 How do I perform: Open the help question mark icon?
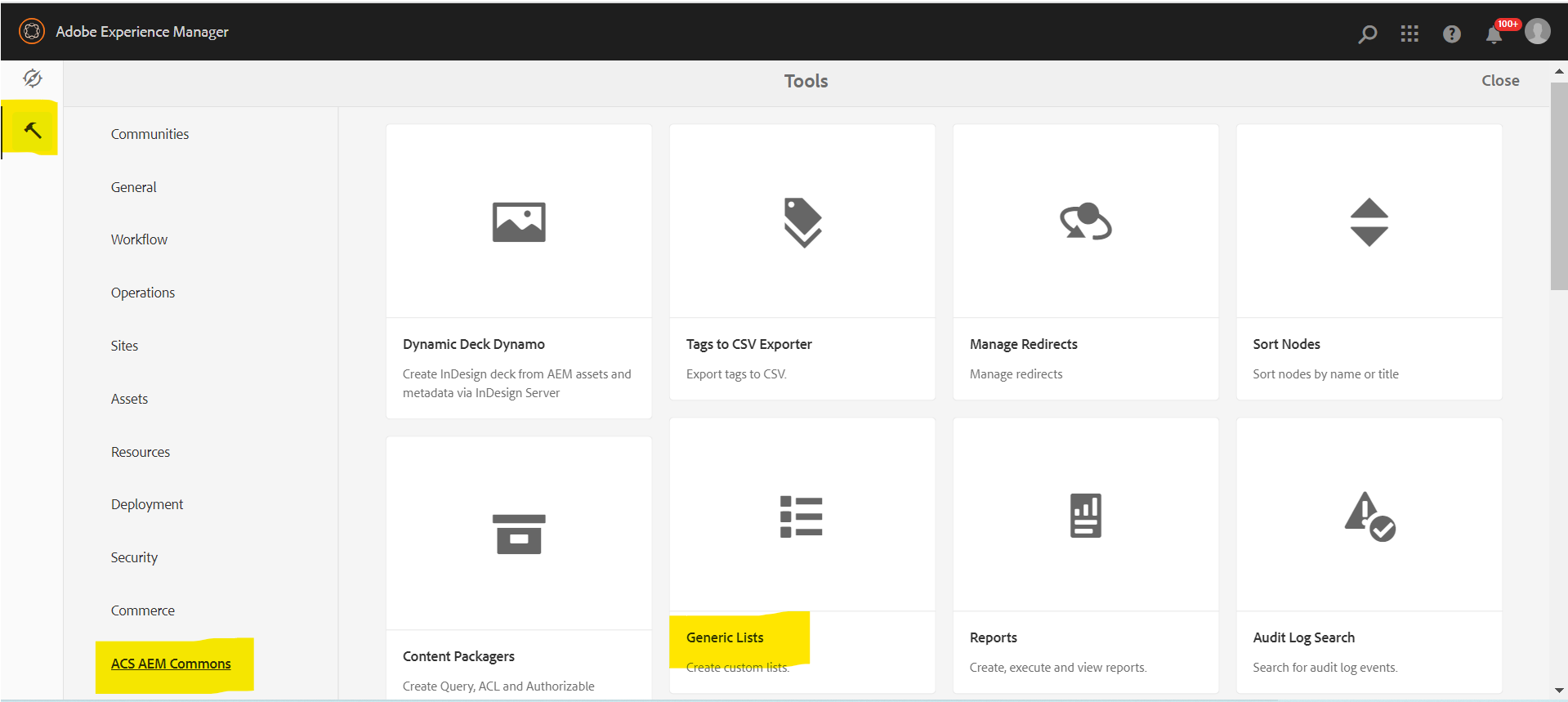click(1452, 34)
